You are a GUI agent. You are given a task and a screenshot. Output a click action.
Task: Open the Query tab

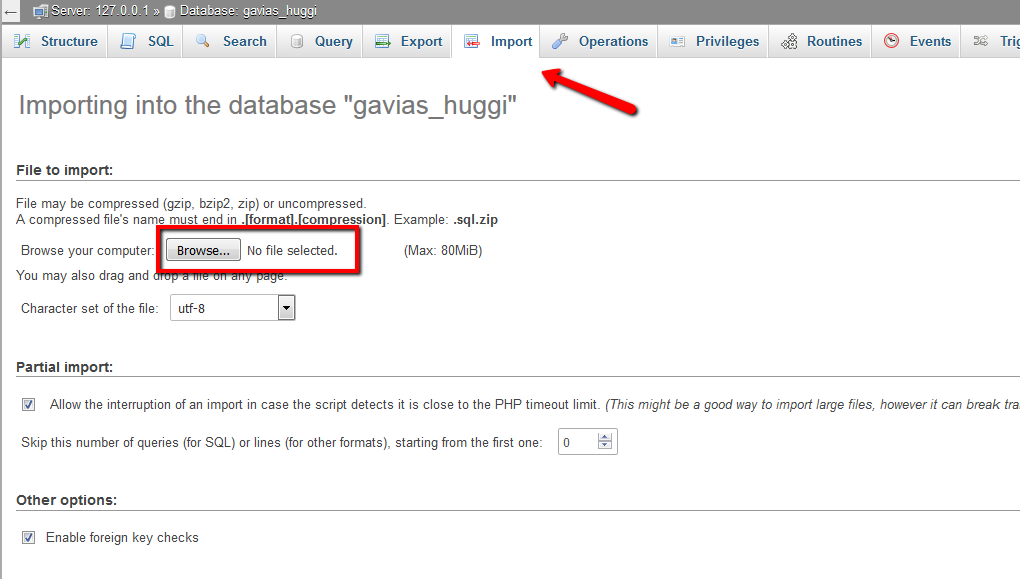pyautogui.click(x=320, y=41)
